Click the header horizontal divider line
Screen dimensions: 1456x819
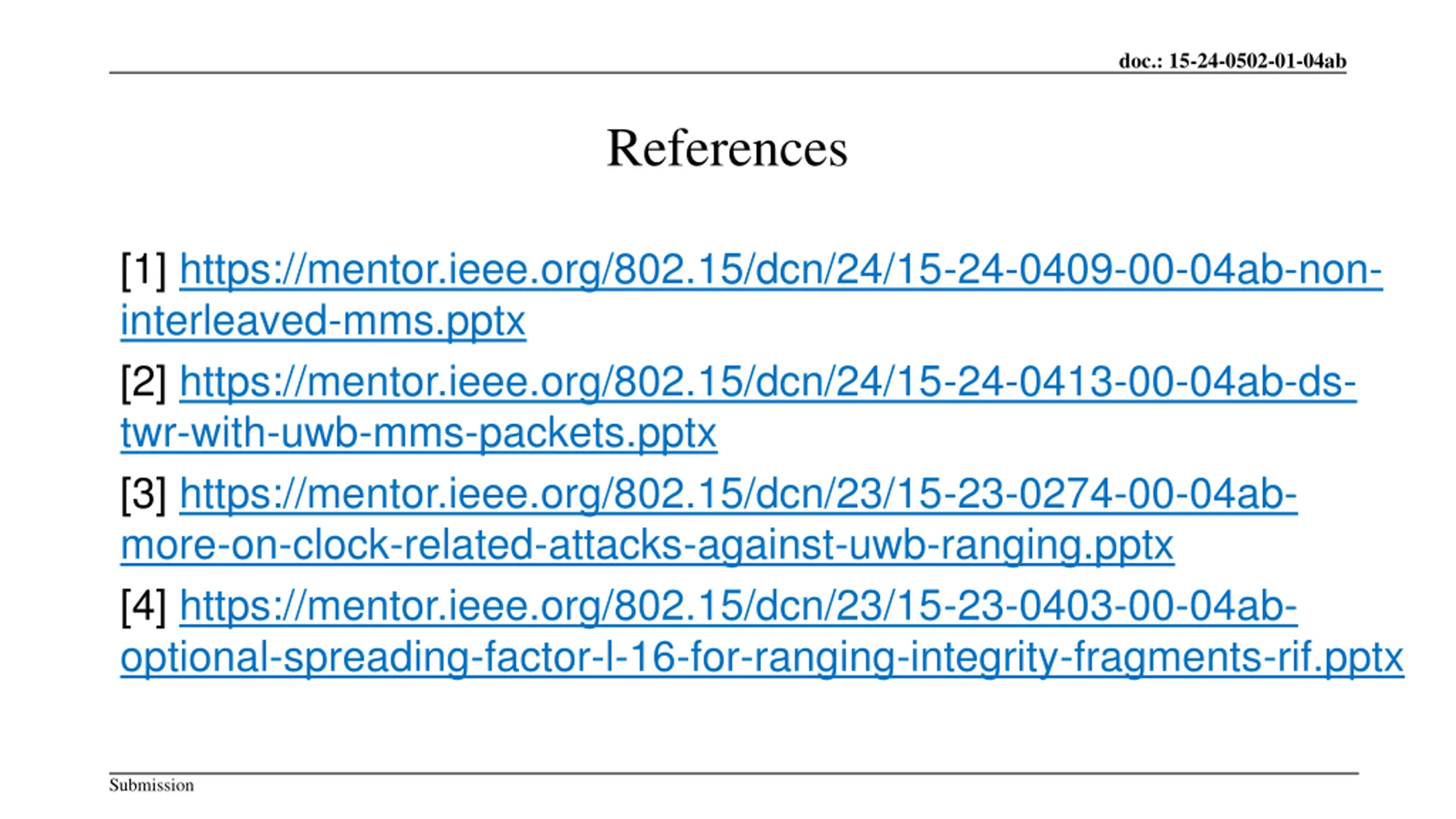click(727, 73)
